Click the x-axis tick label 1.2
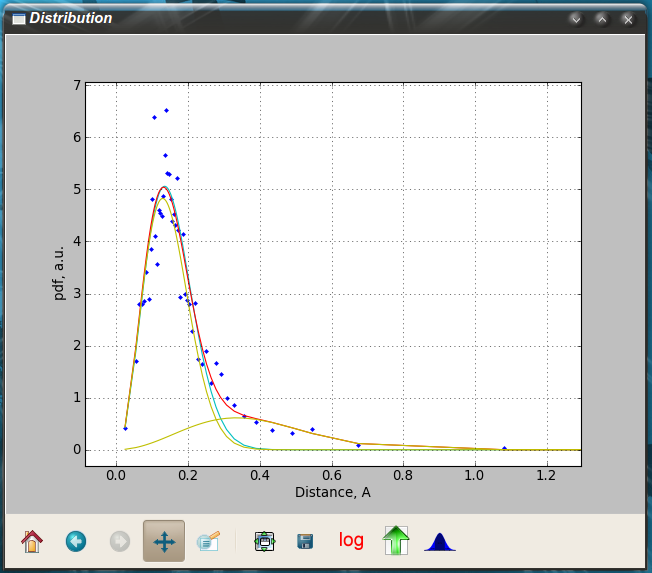Viewport: 652px width, 573px height. (x=546, y=475)
